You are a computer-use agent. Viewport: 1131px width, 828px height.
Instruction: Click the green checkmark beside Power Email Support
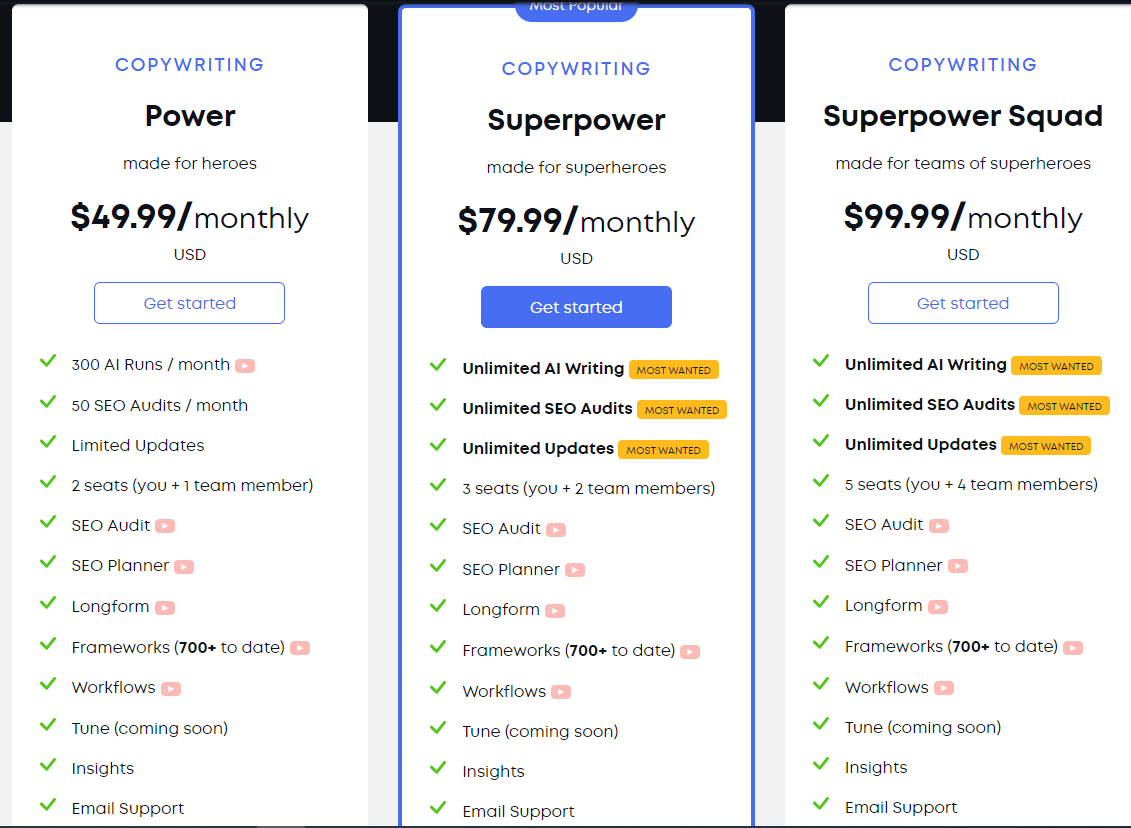(47, 805)
